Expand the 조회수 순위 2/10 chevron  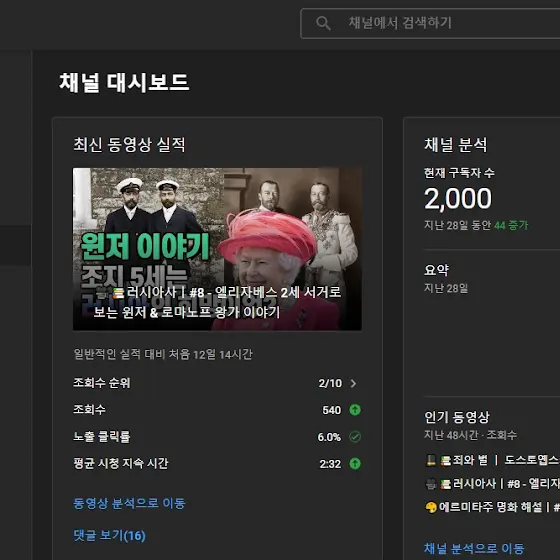[x=353, y=383]
